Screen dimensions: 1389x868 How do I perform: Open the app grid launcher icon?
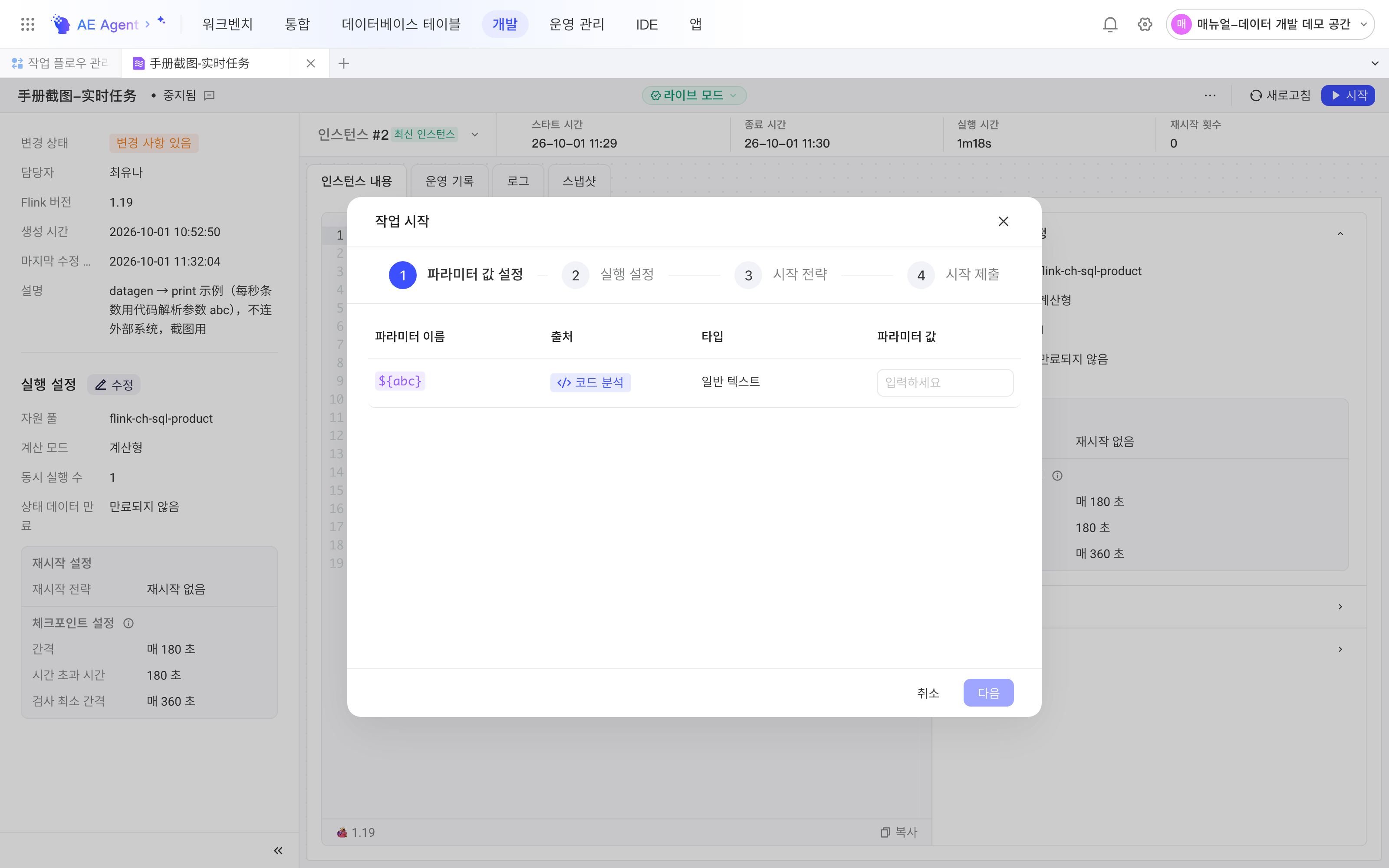(x=27, y=24)
